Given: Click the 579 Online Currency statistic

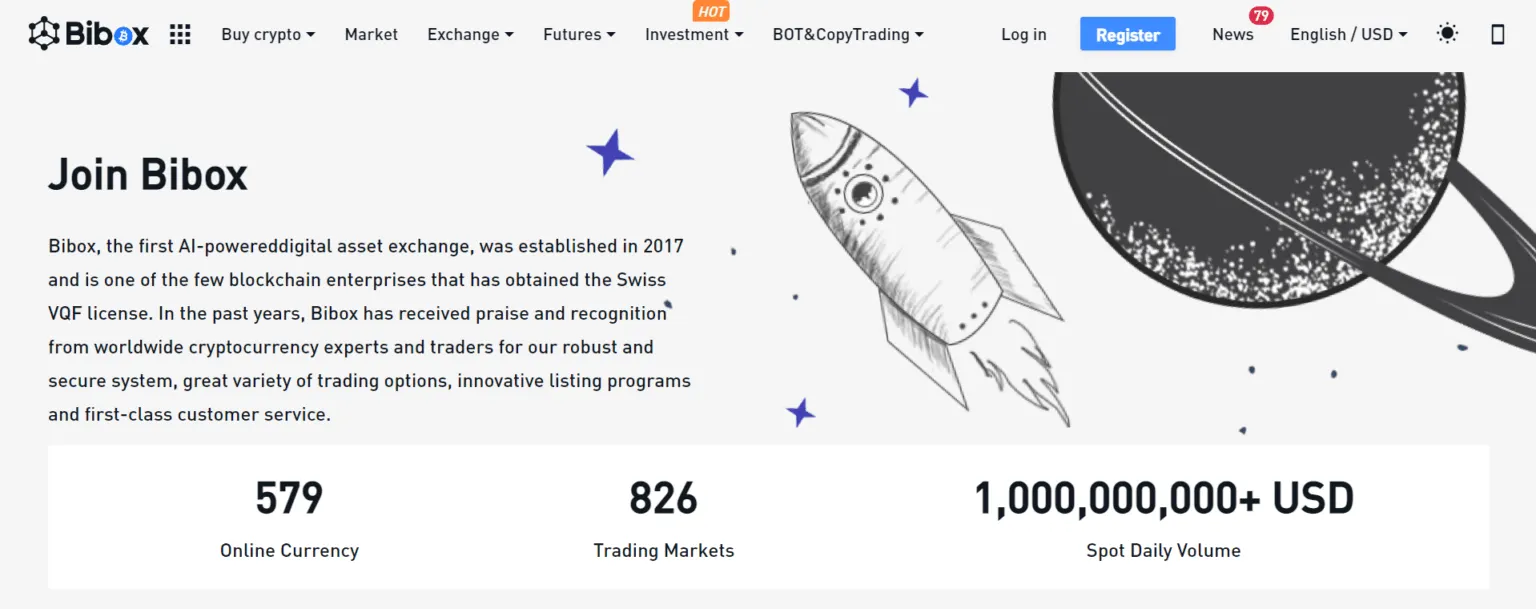Looking at the screenshot, I should point(289,519).
